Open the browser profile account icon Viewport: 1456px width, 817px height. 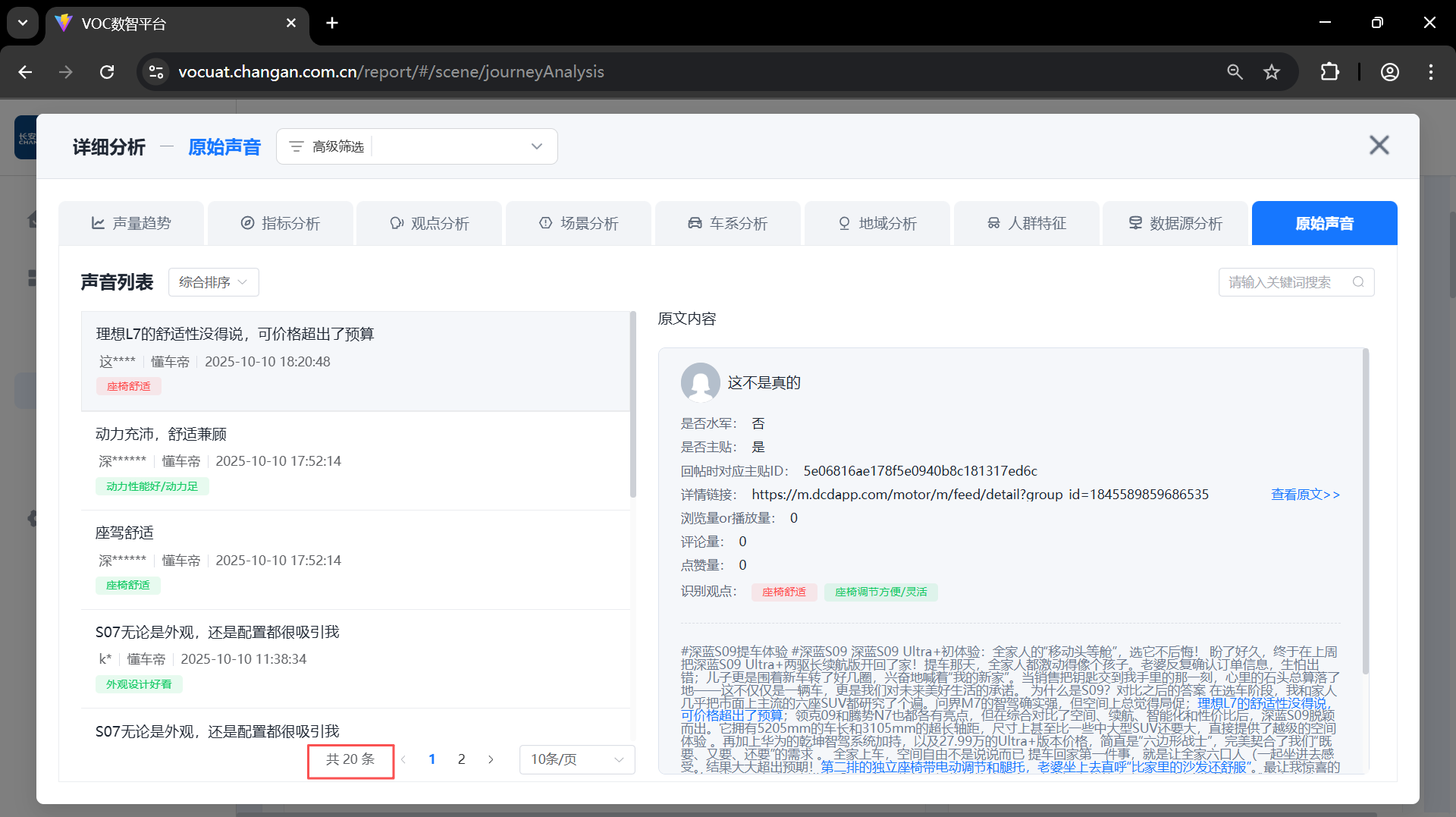(x=1389, y=72)
